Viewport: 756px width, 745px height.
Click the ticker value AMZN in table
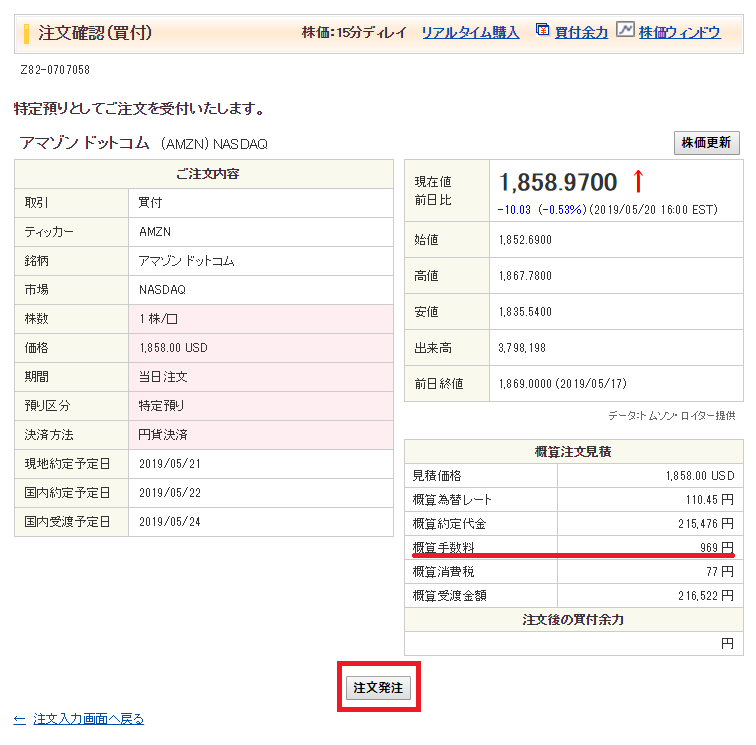[x=155, y=232]
